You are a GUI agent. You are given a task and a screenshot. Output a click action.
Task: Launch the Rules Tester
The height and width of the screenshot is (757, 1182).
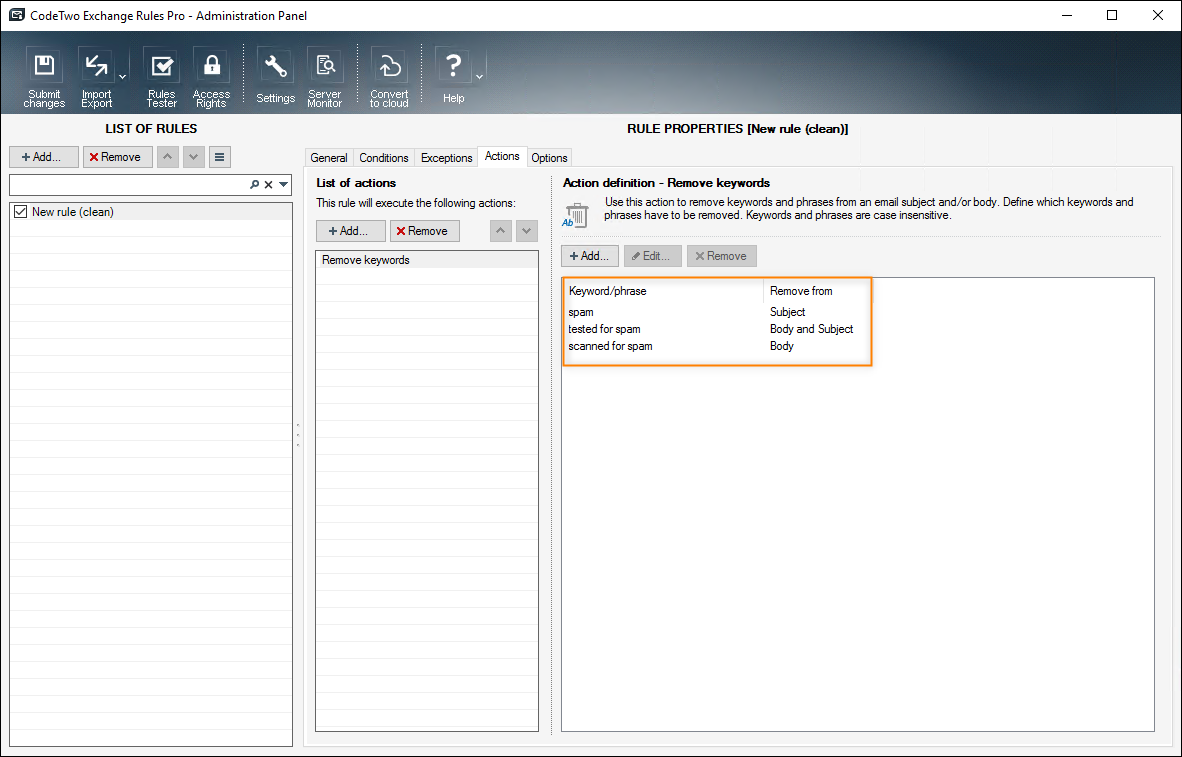[161, 78]
